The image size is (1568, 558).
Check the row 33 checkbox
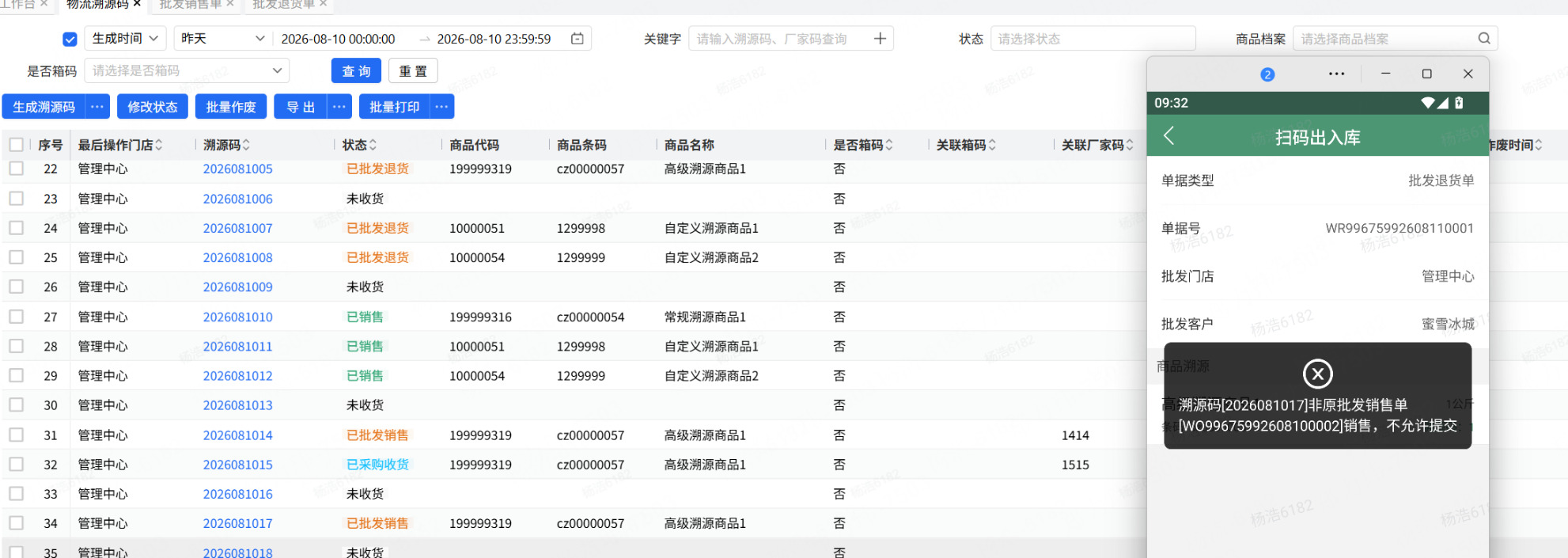coord(17,494)
